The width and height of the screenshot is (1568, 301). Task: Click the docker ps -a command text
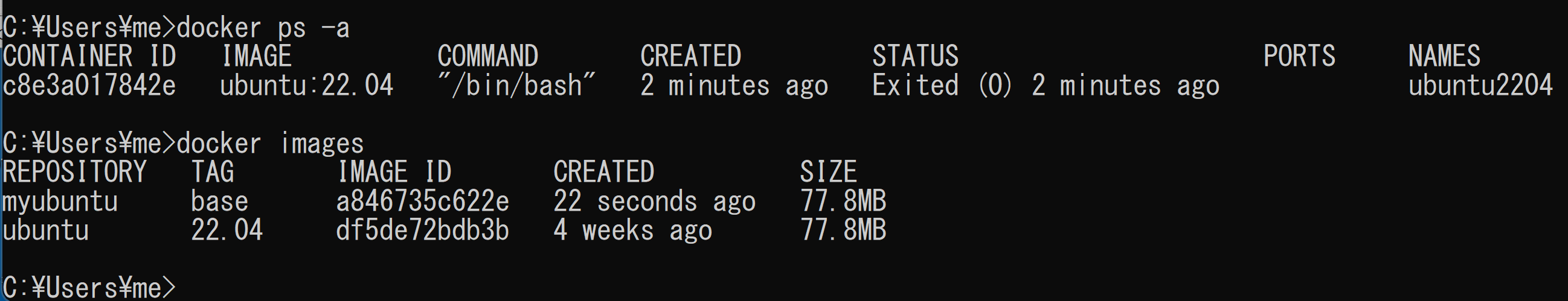(x=263, y=28)
